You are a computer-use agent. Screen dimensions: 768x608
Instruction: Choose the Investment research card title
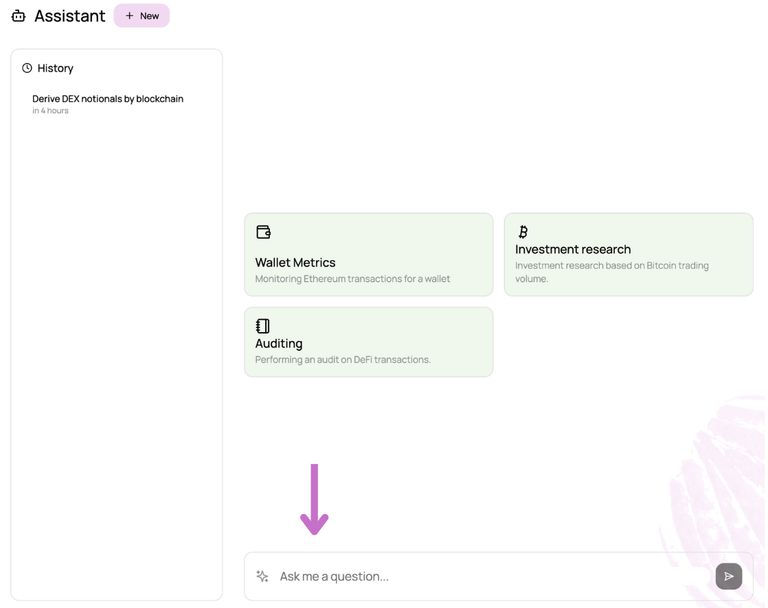[573, 249]
